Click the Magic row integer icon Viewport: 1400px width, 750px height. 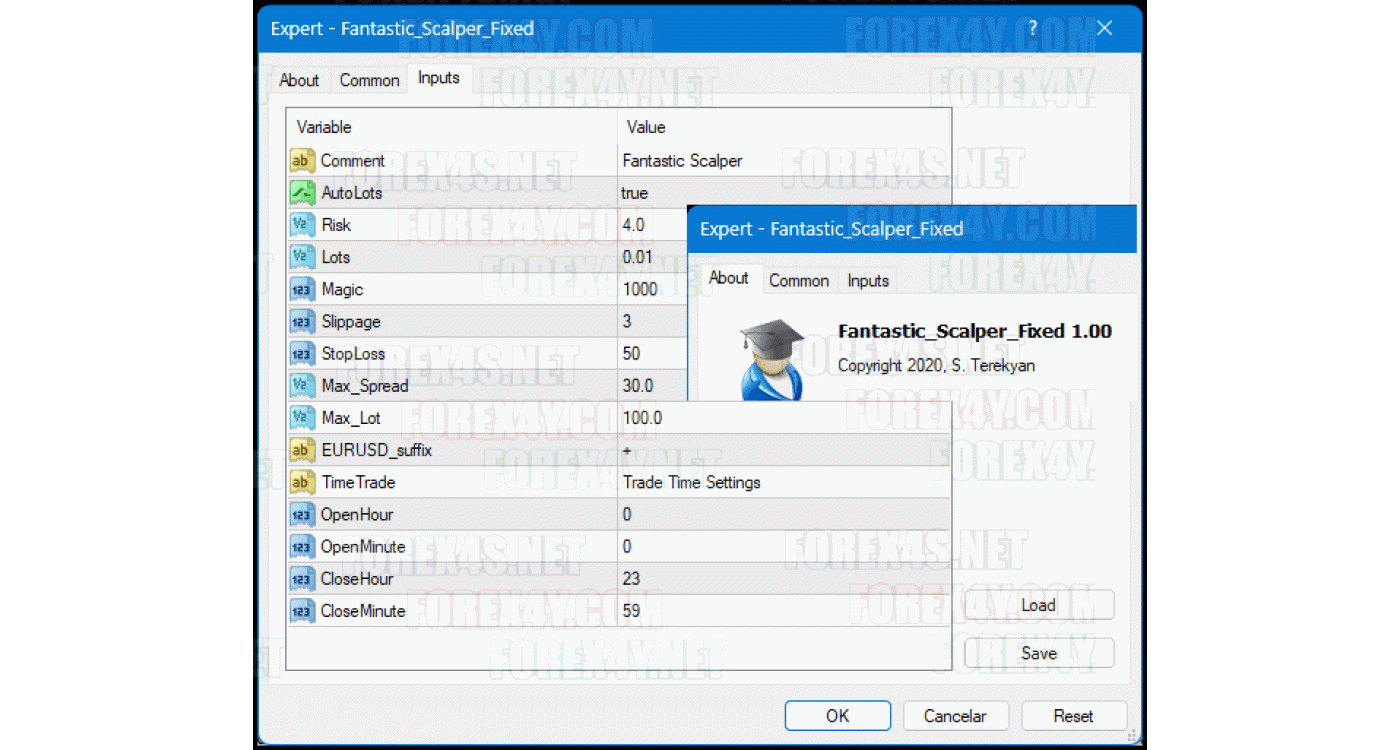click(302, 290)
